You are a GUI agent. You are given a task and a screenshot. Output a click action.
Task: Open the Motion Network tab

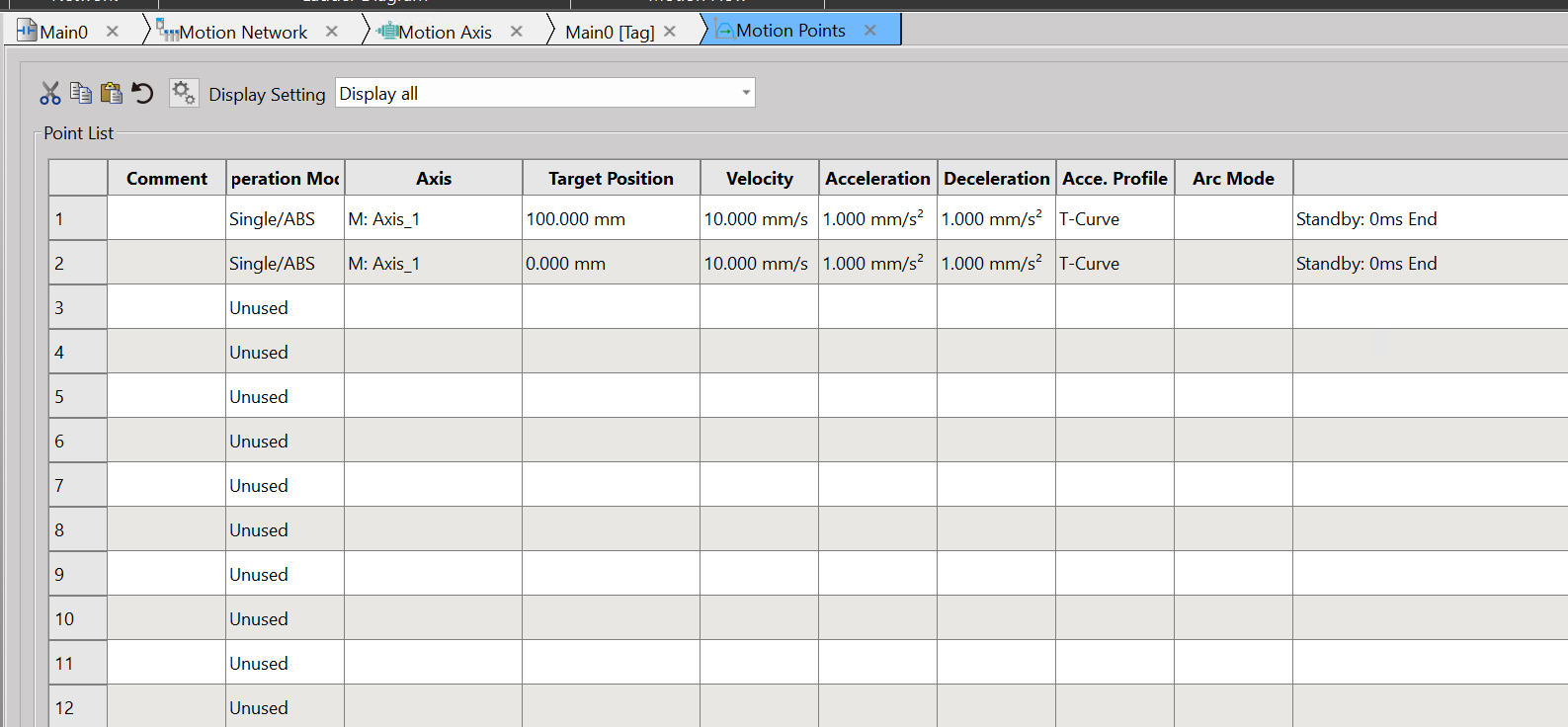point(243,32)
